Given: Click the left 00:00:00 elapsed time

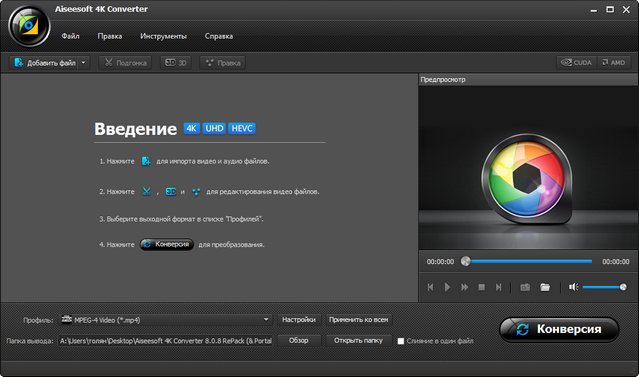Looking at the screenshot, I should [x=440, y=262].
